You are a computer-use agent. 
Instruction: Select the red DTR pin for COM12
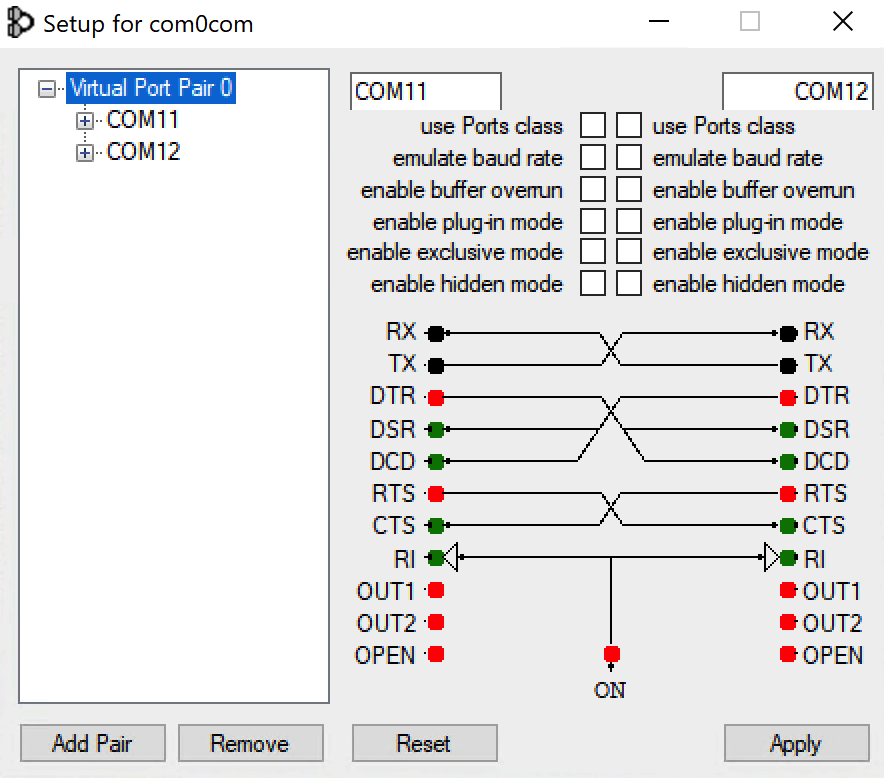pyautogui.click(x=788, y=397)
